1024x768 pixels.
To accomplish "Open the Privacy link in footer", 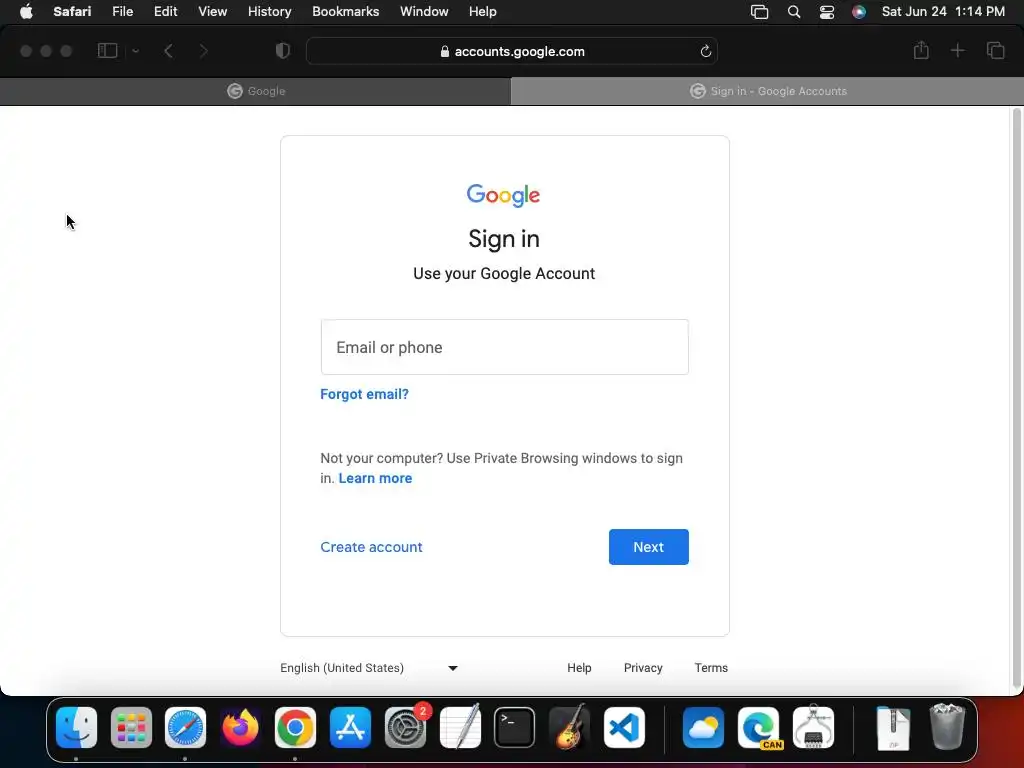I will tap(643, 667).
